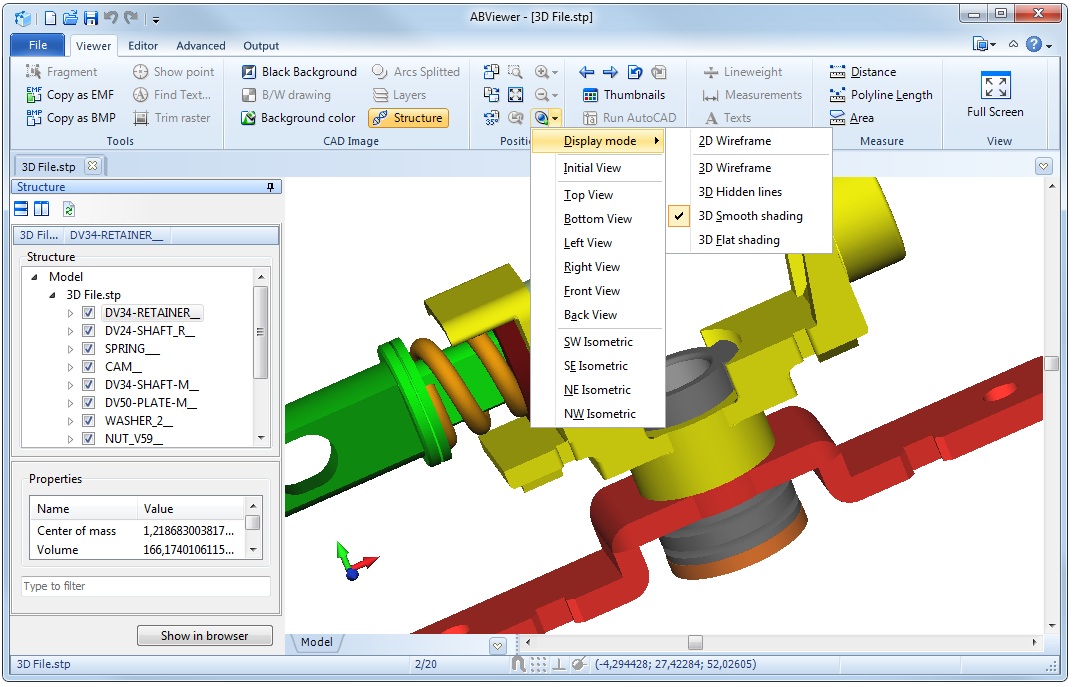Uncheck visibility of SPRING__ part
This screenshot has height=687, width=1073.
[89, 348]
